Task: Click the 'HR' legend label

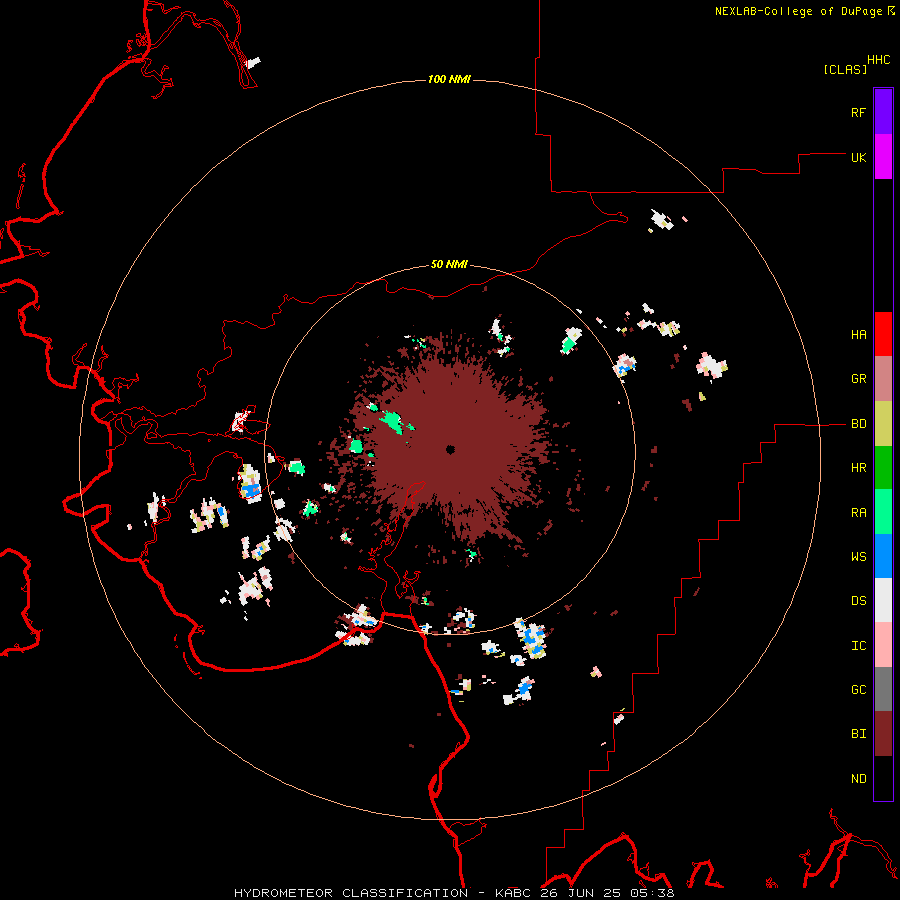Action: click(x=859, y=468)
